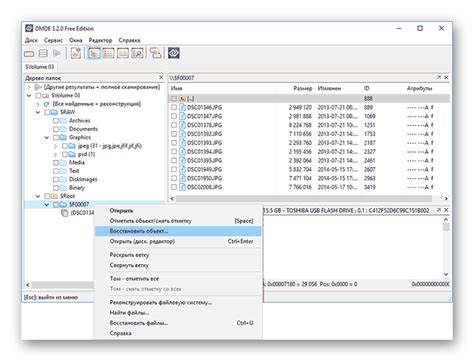This screenshot has height=361, width=474.
Task: Mark the $F00007 tree checkbox
Action: [x=56, y=204]
